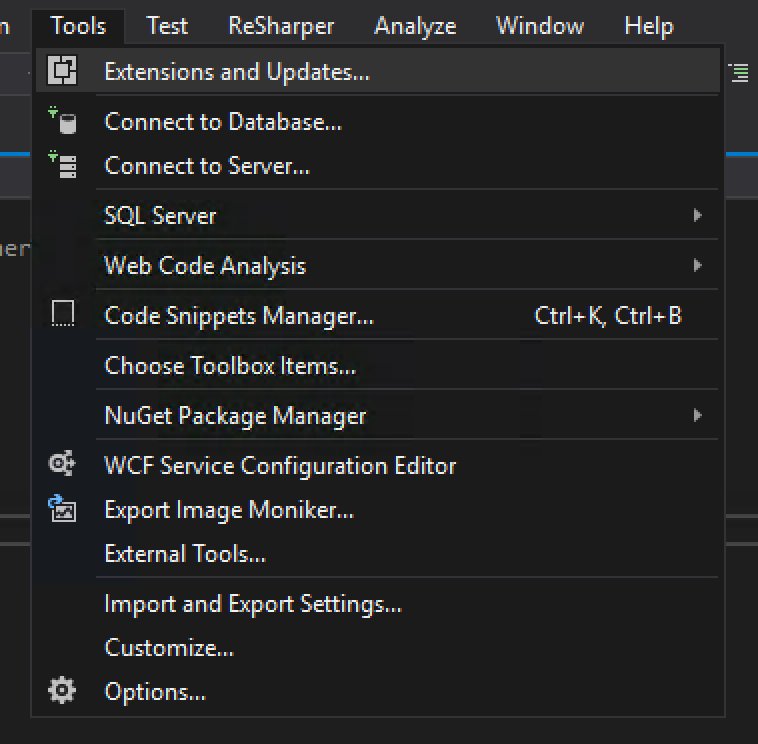The image size is (758, 744).
Task: Expand the SQL Server submenu arrow
Action: (697, 215)
